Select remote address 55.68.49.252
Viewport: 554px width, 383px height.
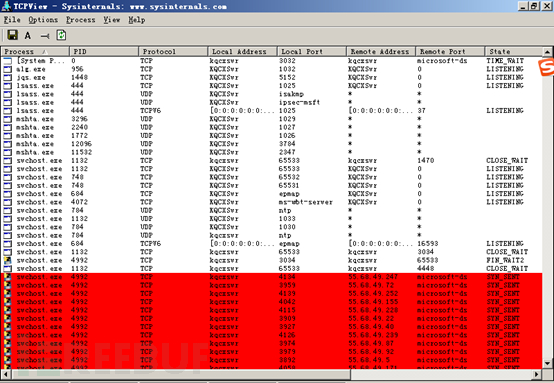373,294
